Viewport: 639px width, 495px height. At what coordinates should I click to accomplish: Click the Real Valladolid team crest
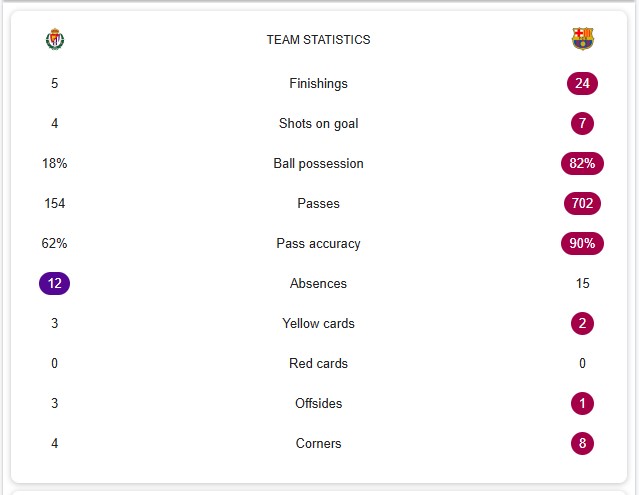[x=55, y=39]
